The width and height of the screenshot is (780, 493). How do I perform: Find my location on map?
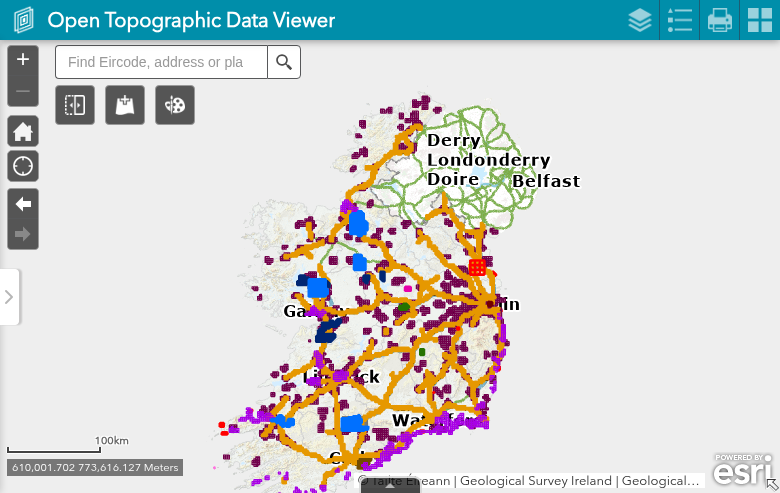click(23, 166)
